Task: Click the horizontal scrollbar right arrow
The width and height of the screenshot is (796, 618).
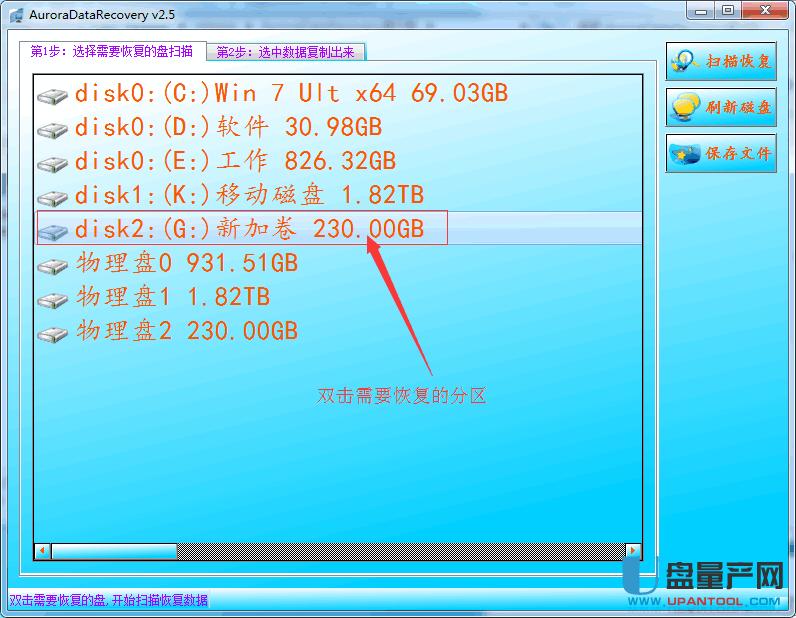Action: 632,551
